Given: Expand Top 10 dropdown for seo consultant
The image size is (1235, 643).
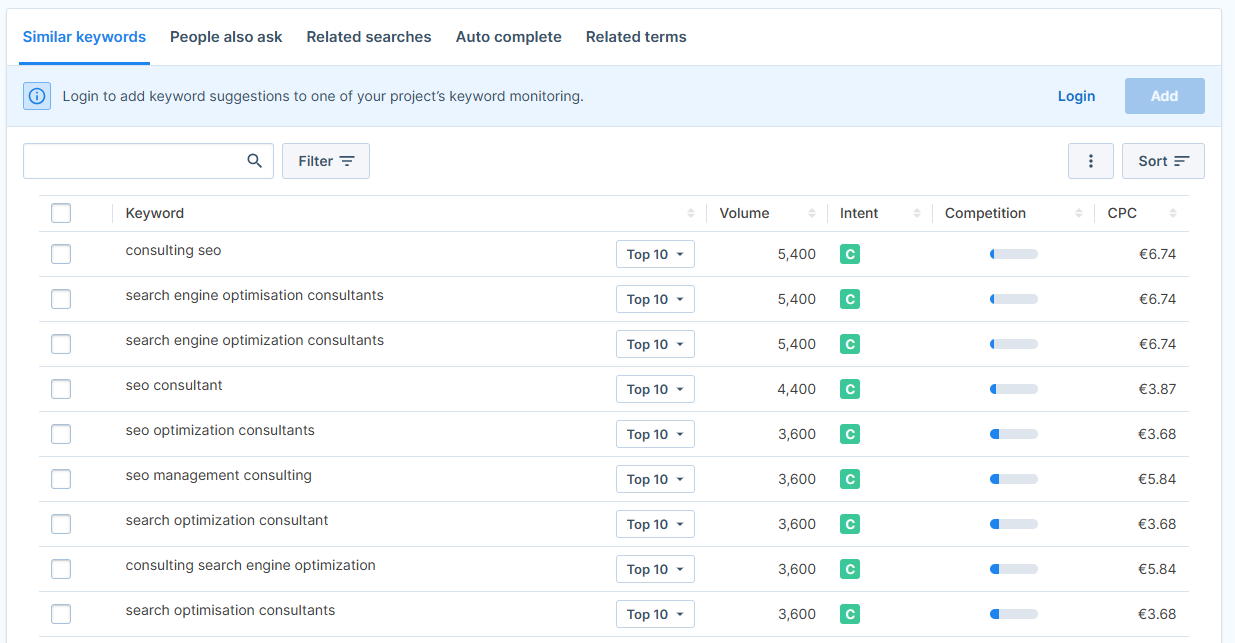Looking at the screenshot, I should [655, 389].
